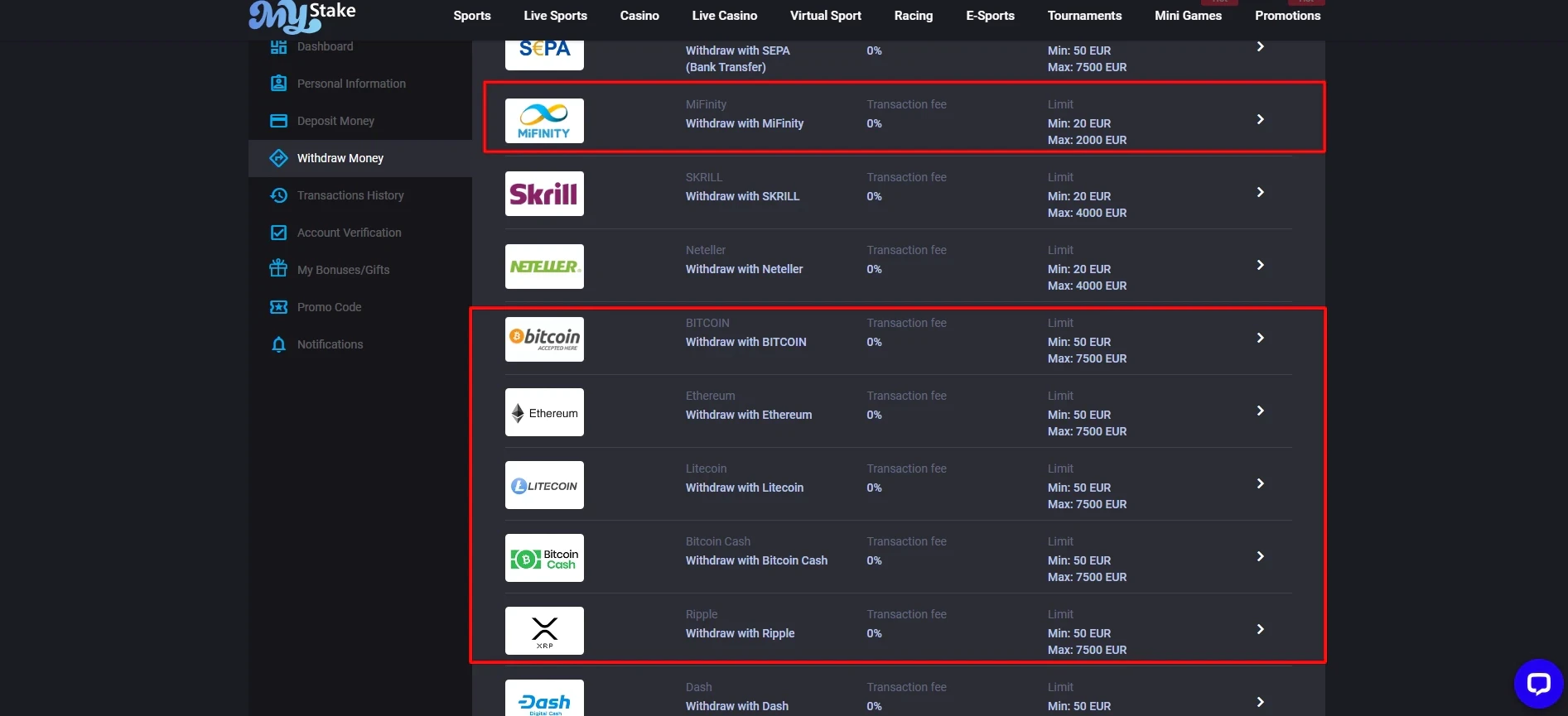Open Personal Information in sidebar
This screenshot has width=1568, height=716.
click(351, 84)
